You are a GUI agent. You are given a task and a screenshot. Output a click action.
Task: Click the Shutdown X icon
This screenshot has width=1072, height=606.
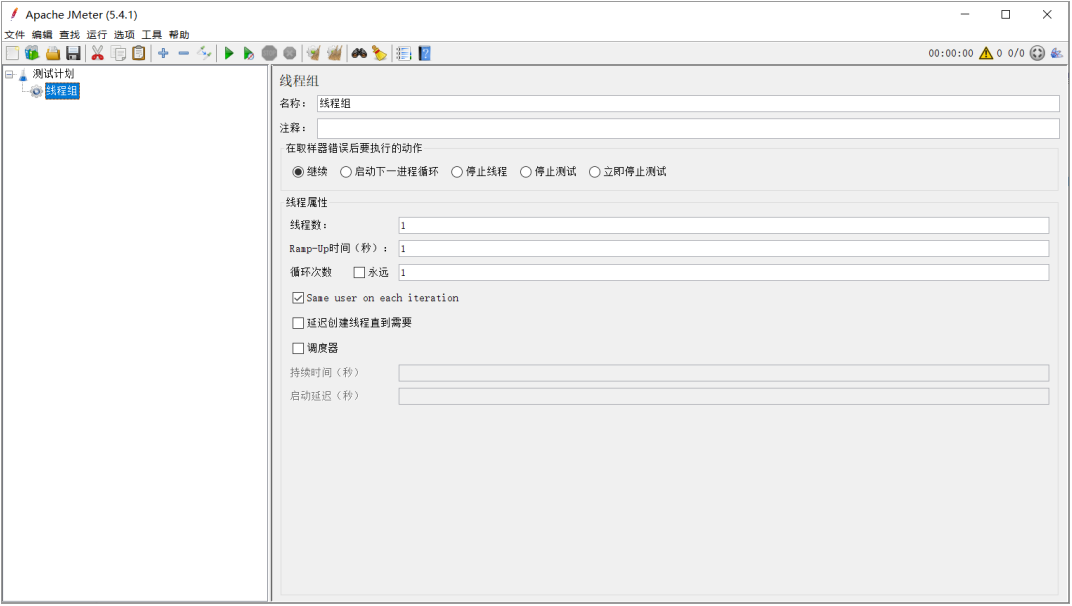(290, 53)
